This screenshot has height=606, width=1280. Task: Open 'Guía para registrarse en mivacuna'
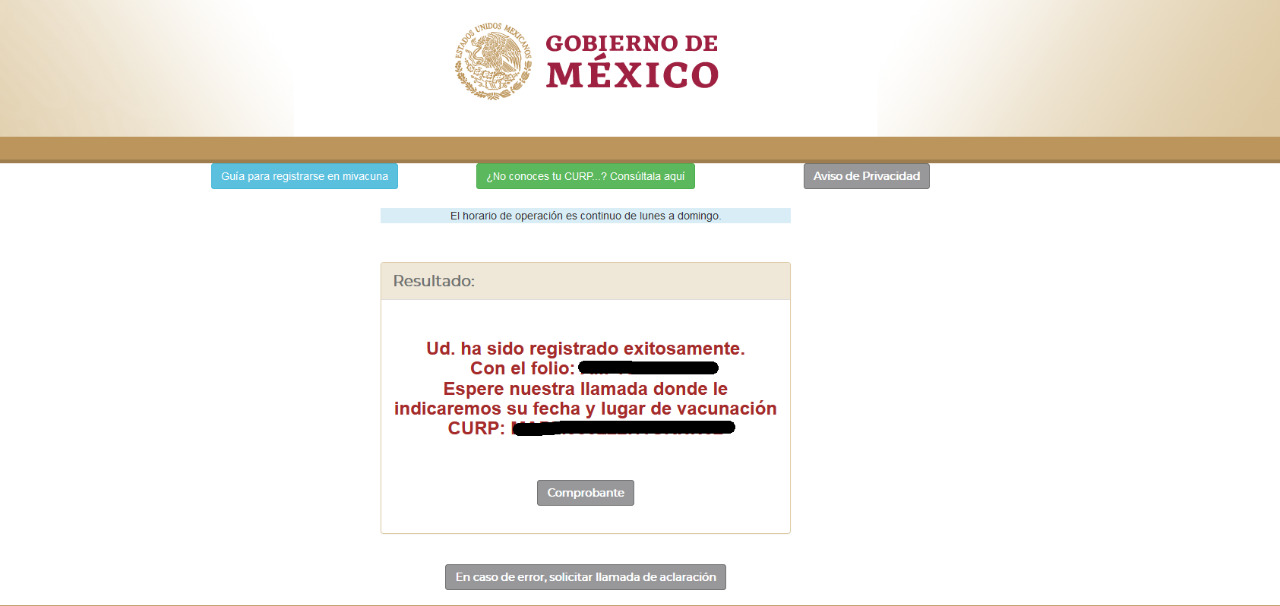coord(304,175)
